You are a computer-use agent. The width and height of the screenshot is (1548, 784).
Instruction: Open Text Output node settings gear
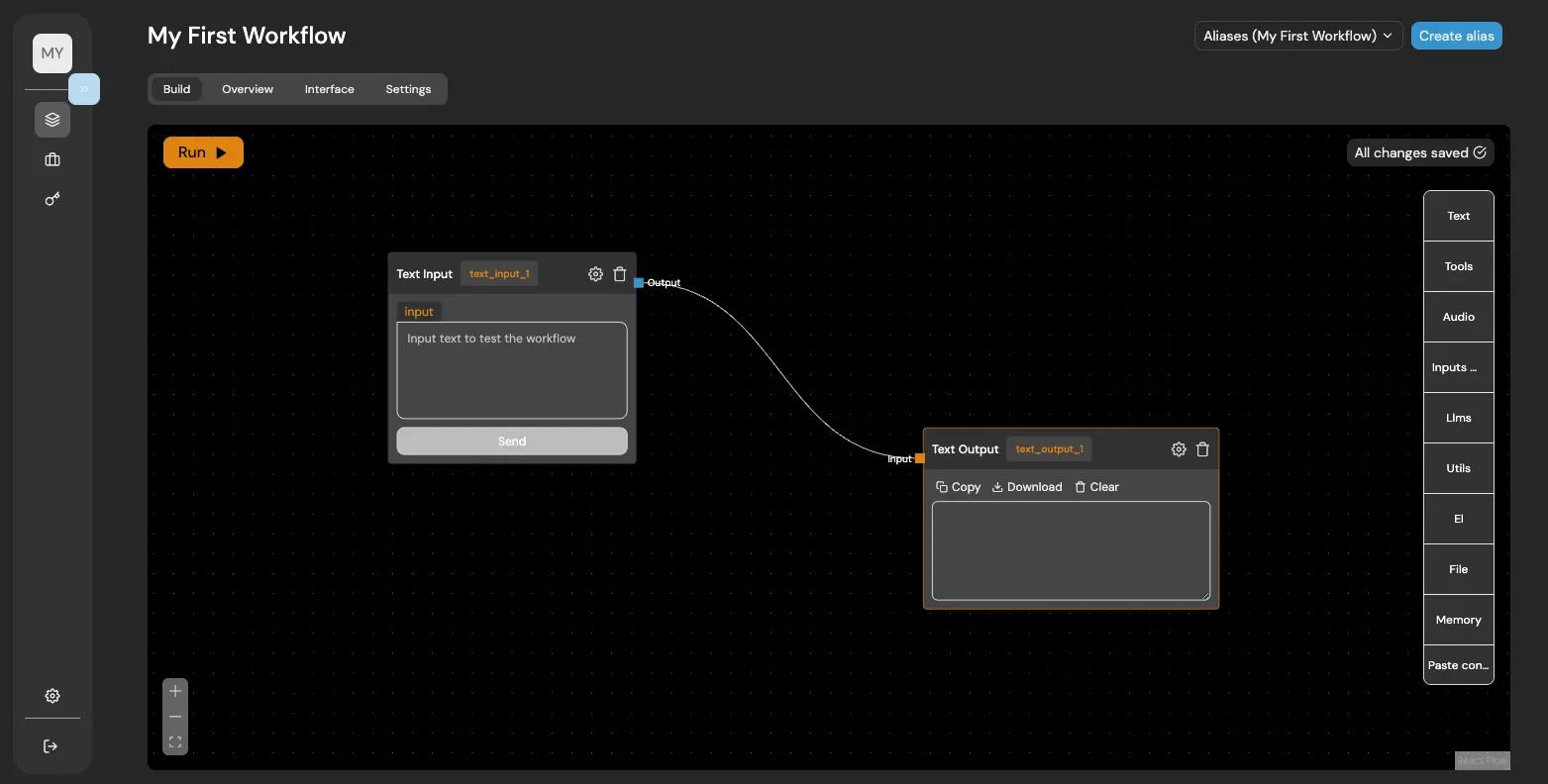pyautogui.click(x=1179, y=449)
